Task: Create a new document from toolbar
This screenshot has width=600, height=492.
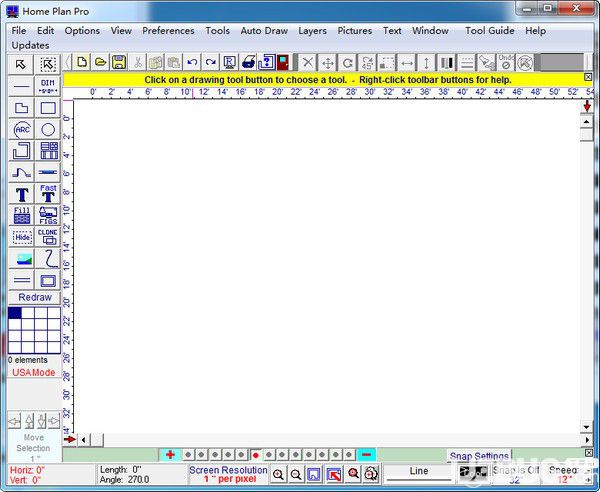Action: click(x=82, y=62)
